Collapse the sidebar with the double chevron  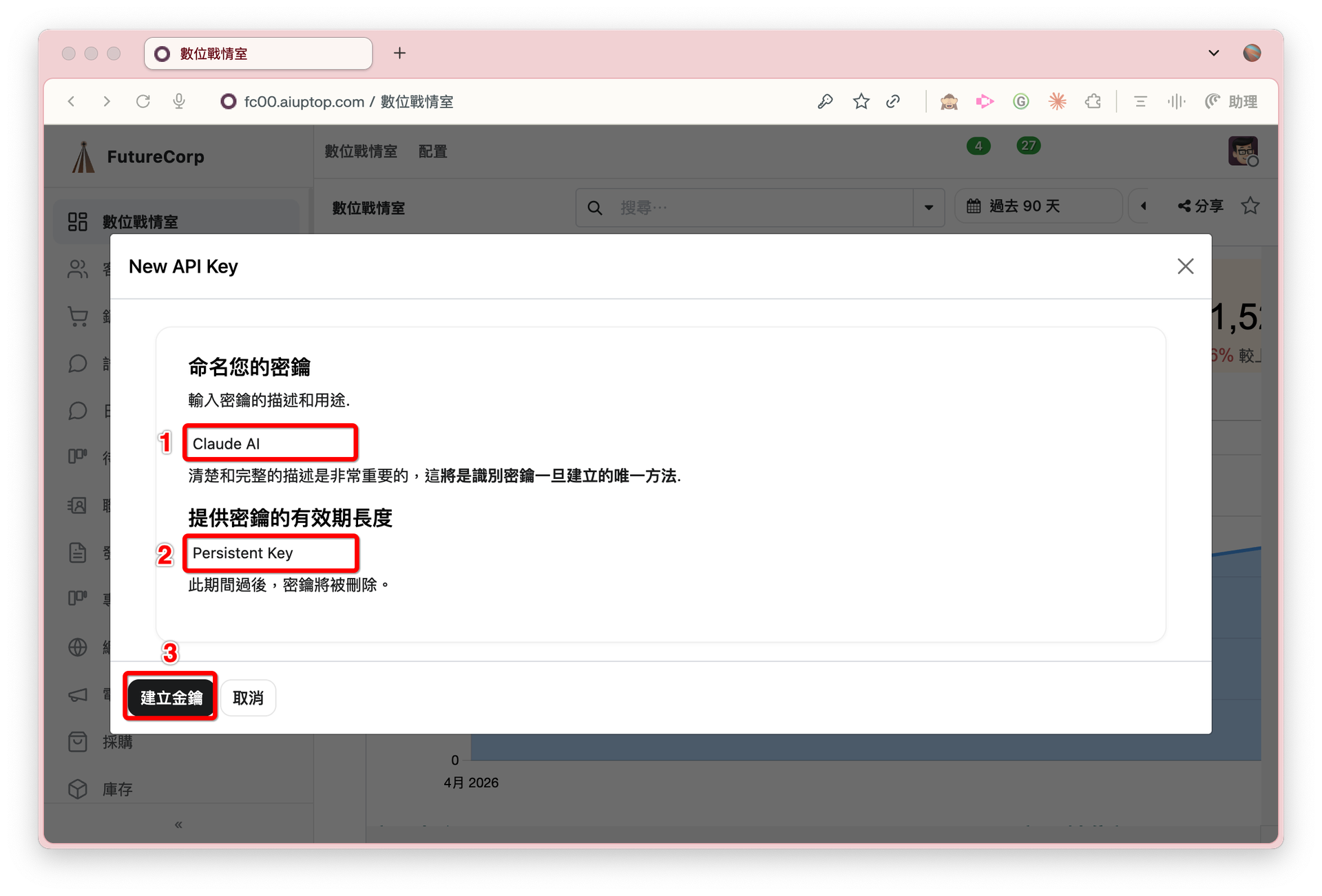point(178,824)
